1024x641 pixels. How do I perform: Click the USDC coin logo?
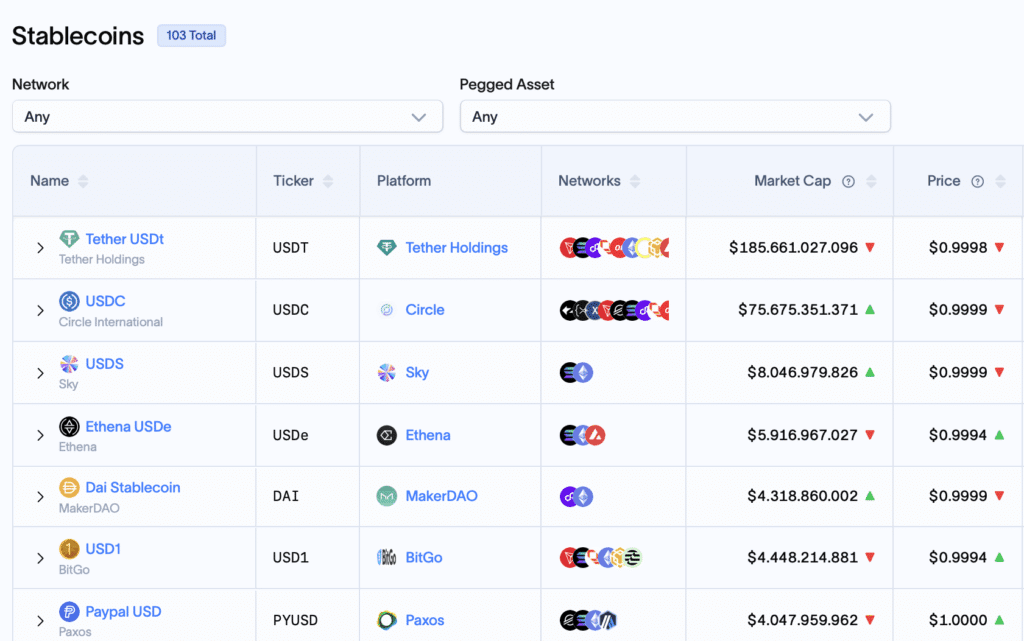69,301
